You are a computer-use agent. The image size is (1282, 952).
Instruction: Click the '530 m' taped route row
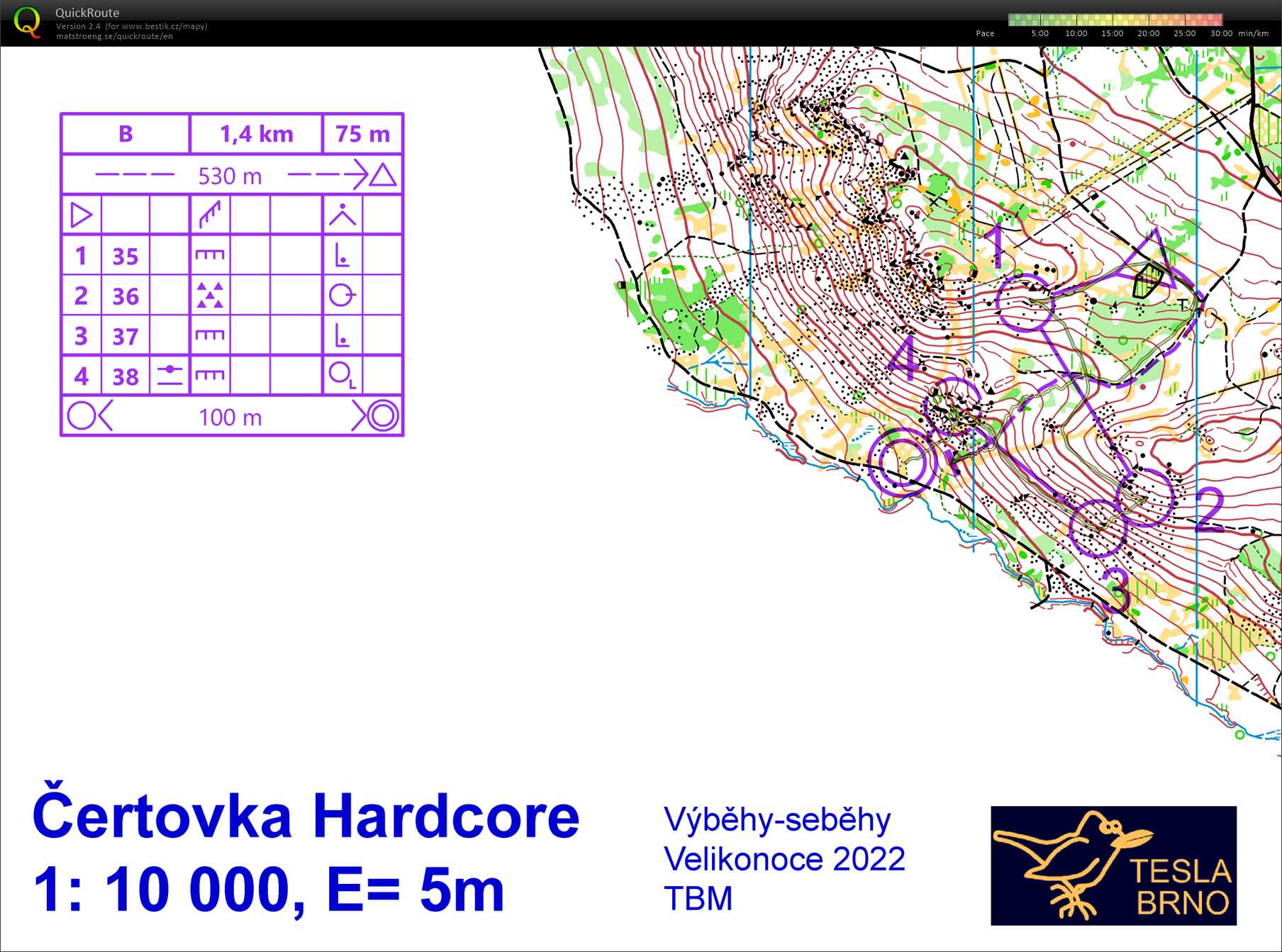coord(230,174)
